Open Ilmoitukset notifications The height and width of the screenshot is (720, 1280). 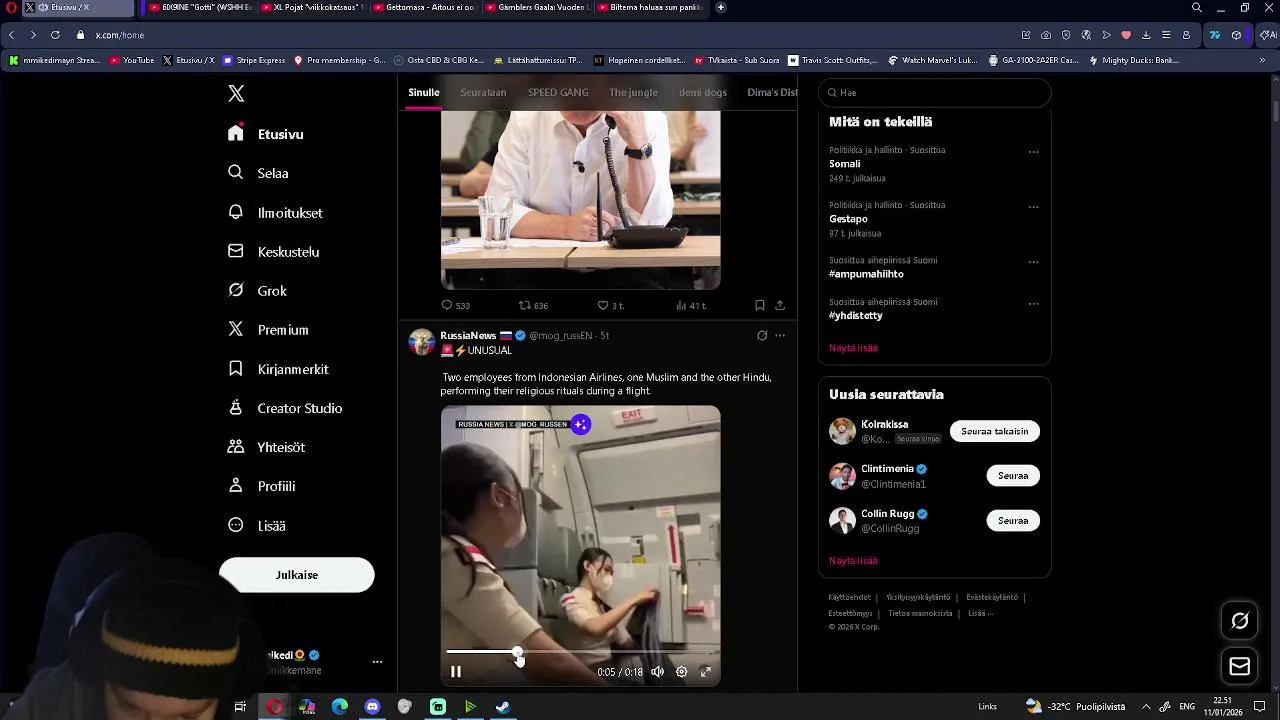click(x=275, y=212)
